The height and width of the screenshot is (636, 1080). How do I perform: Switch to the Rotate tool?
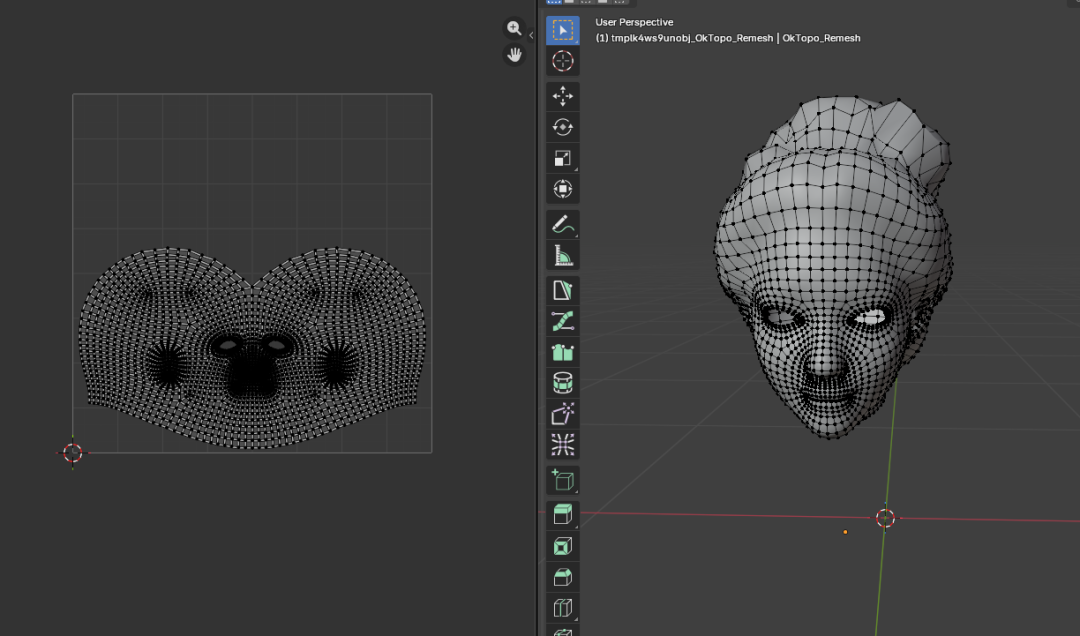(x=562, y=127)
